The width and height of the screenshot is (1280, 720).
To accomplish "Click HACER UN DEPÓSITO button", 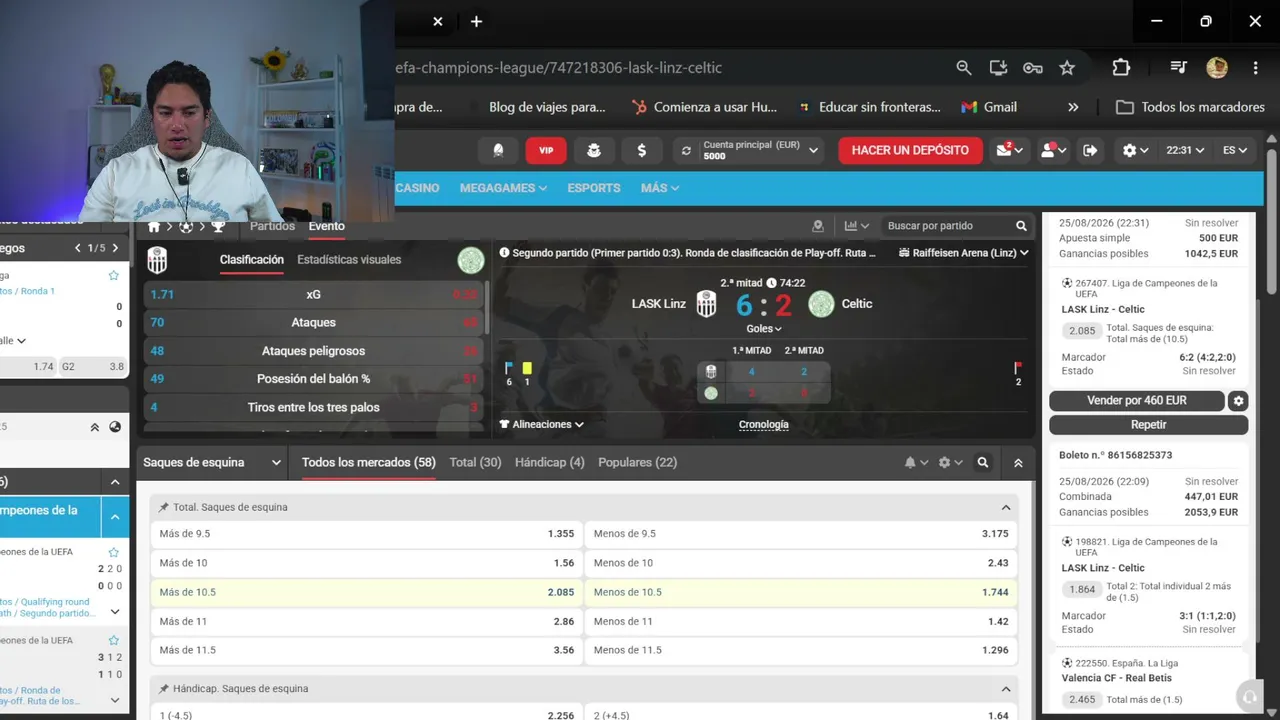I will [x=910, y=150].
